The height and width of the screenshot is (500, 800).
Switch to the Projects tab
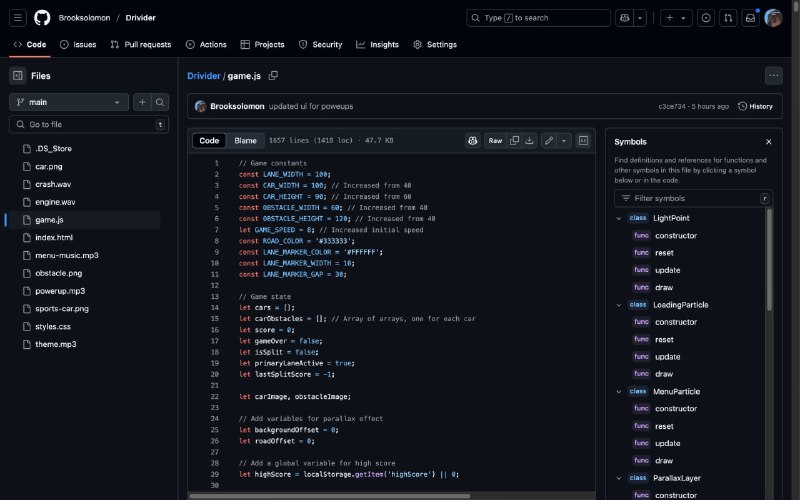pos(262,44)
